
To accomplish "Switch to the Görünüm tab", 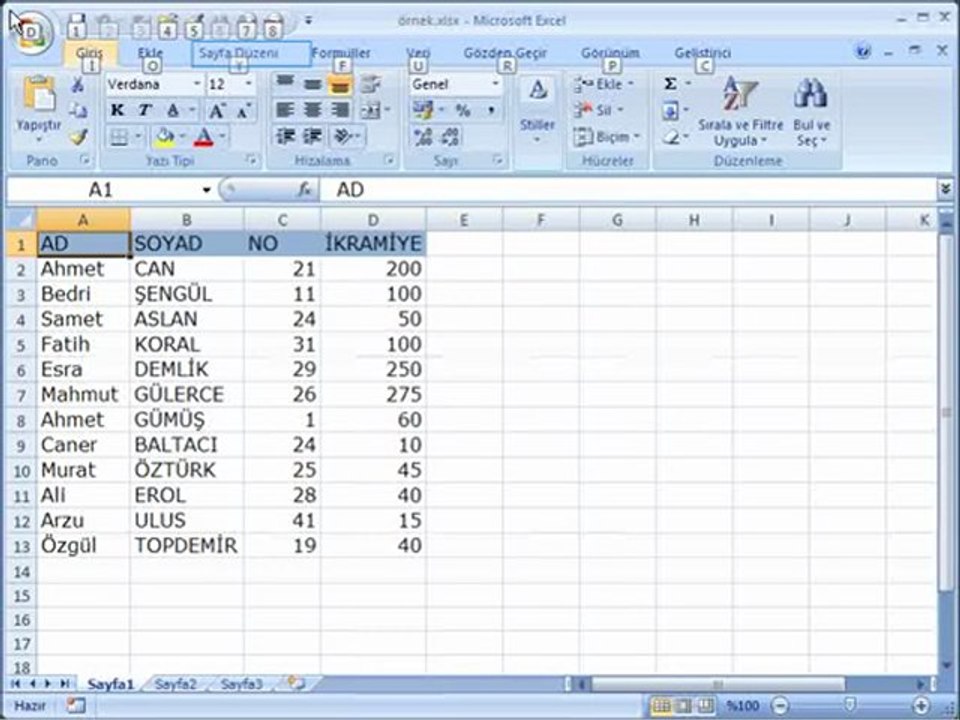I will tap(610, 53).
